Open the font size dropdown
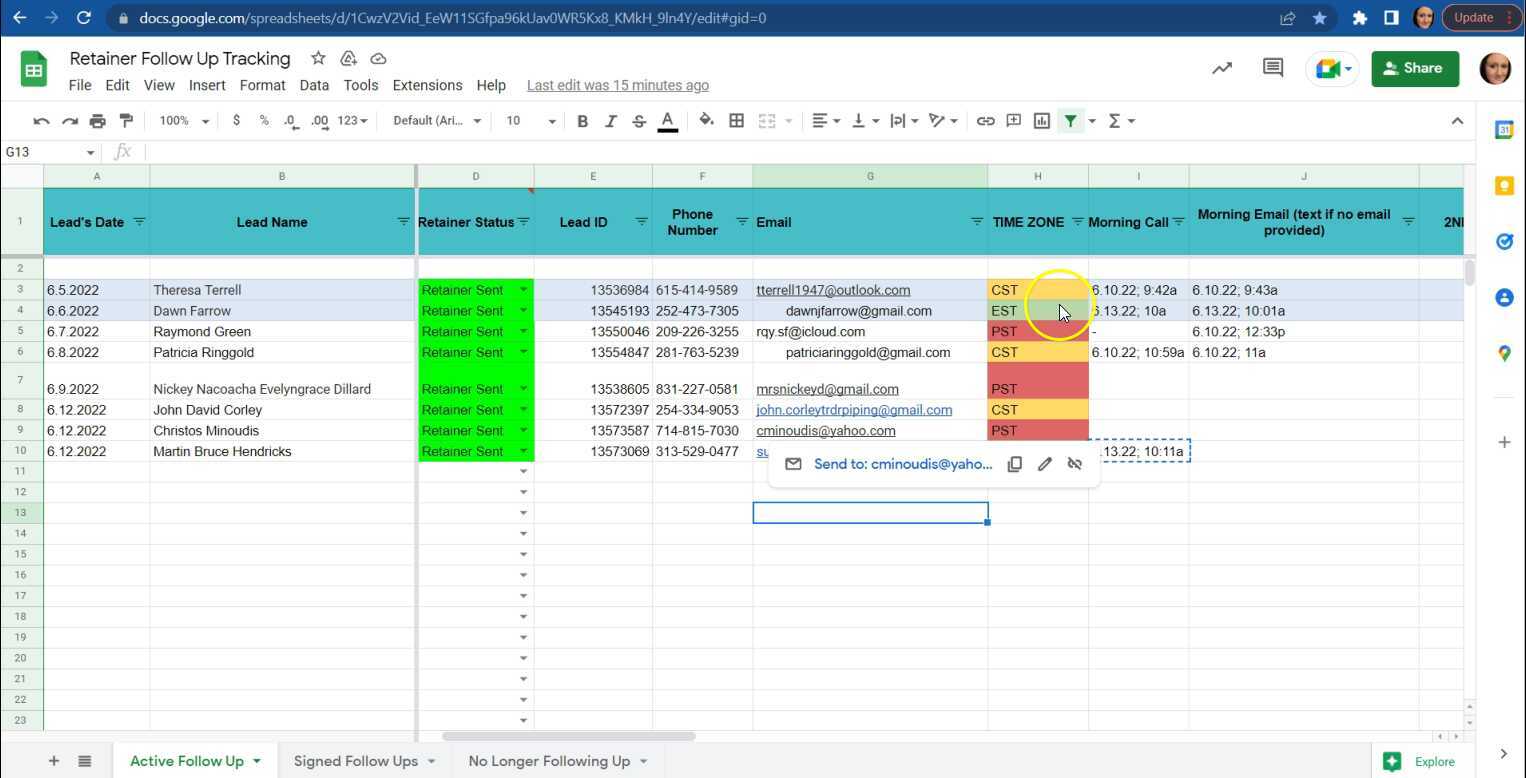Image resolution: width=1526 pixels, height=778 pixels. [530, 121]
